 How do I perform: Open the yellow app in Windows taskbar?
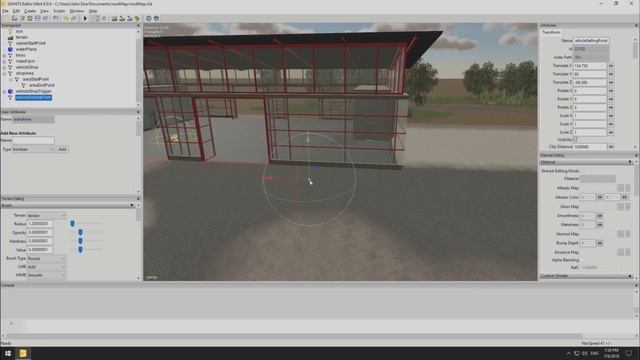23,353
